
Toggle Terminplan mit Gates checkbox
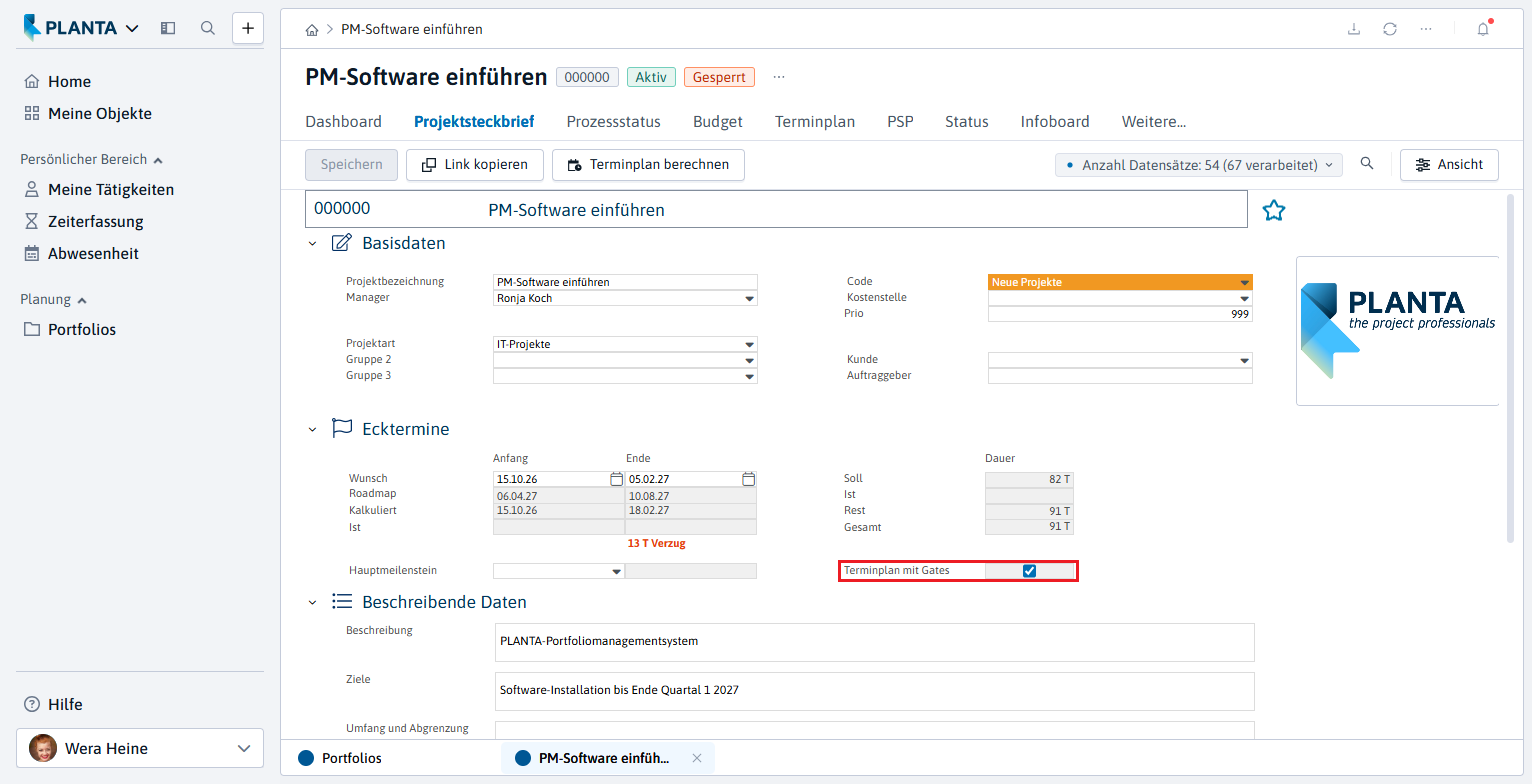(x=1029, y=571)
